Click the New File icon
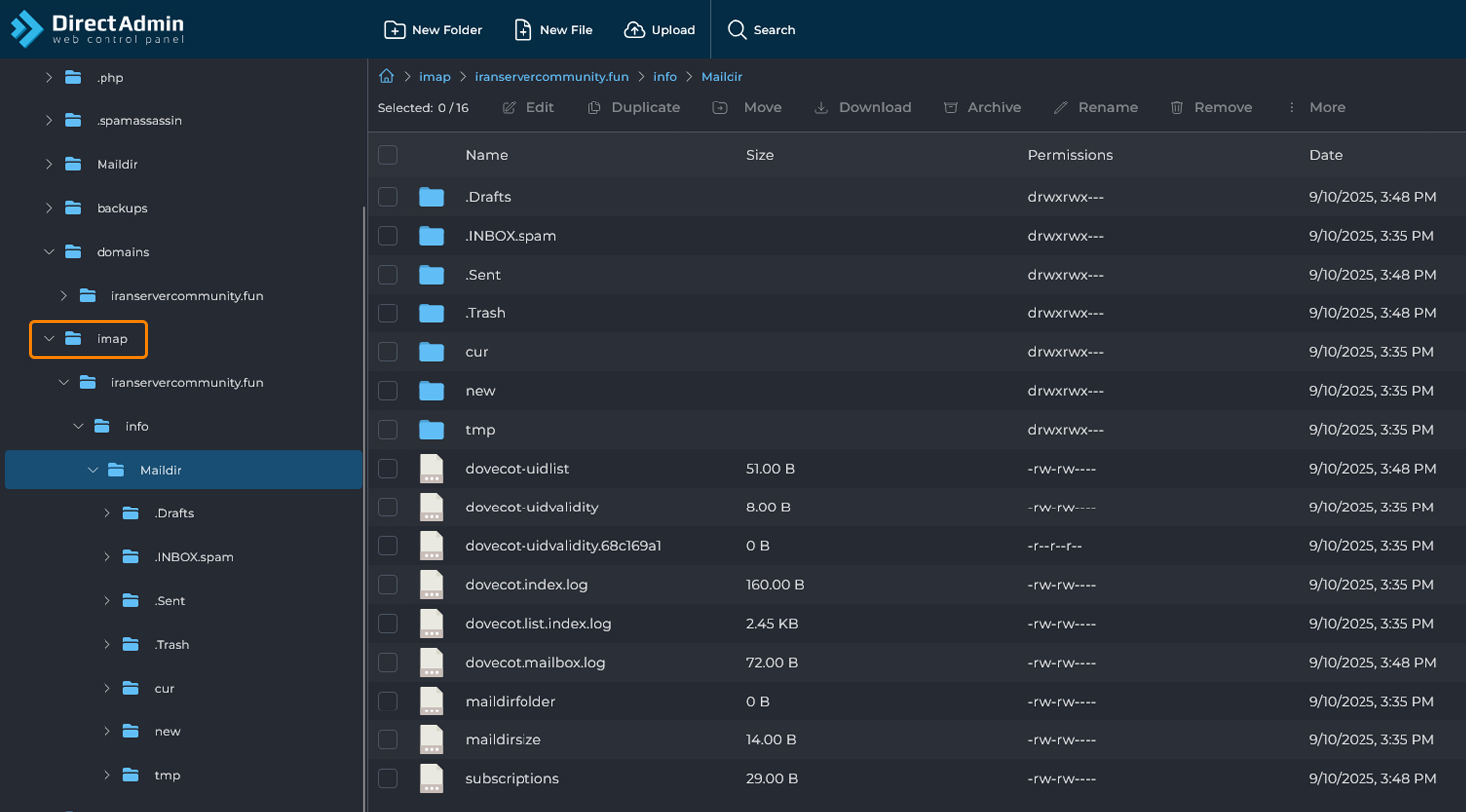The image size is (1466, 812). click(x=523, y=30)
